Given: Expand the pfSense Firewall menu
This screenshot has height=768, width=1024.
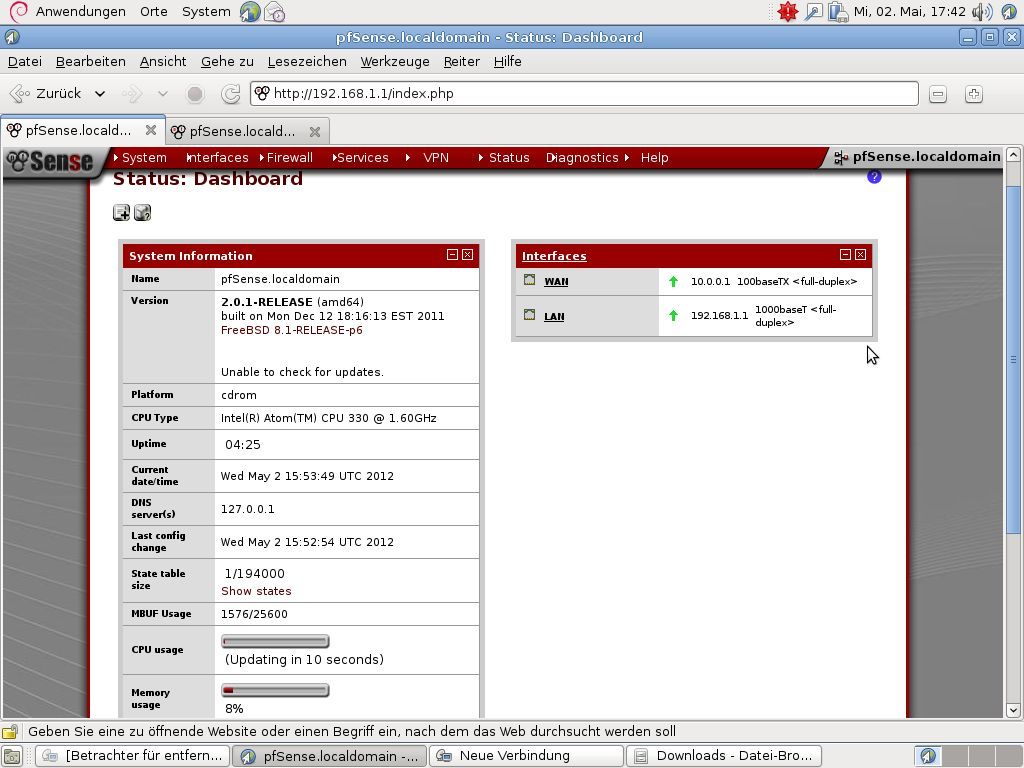Looking at the screenshot, I should point(286,157).
